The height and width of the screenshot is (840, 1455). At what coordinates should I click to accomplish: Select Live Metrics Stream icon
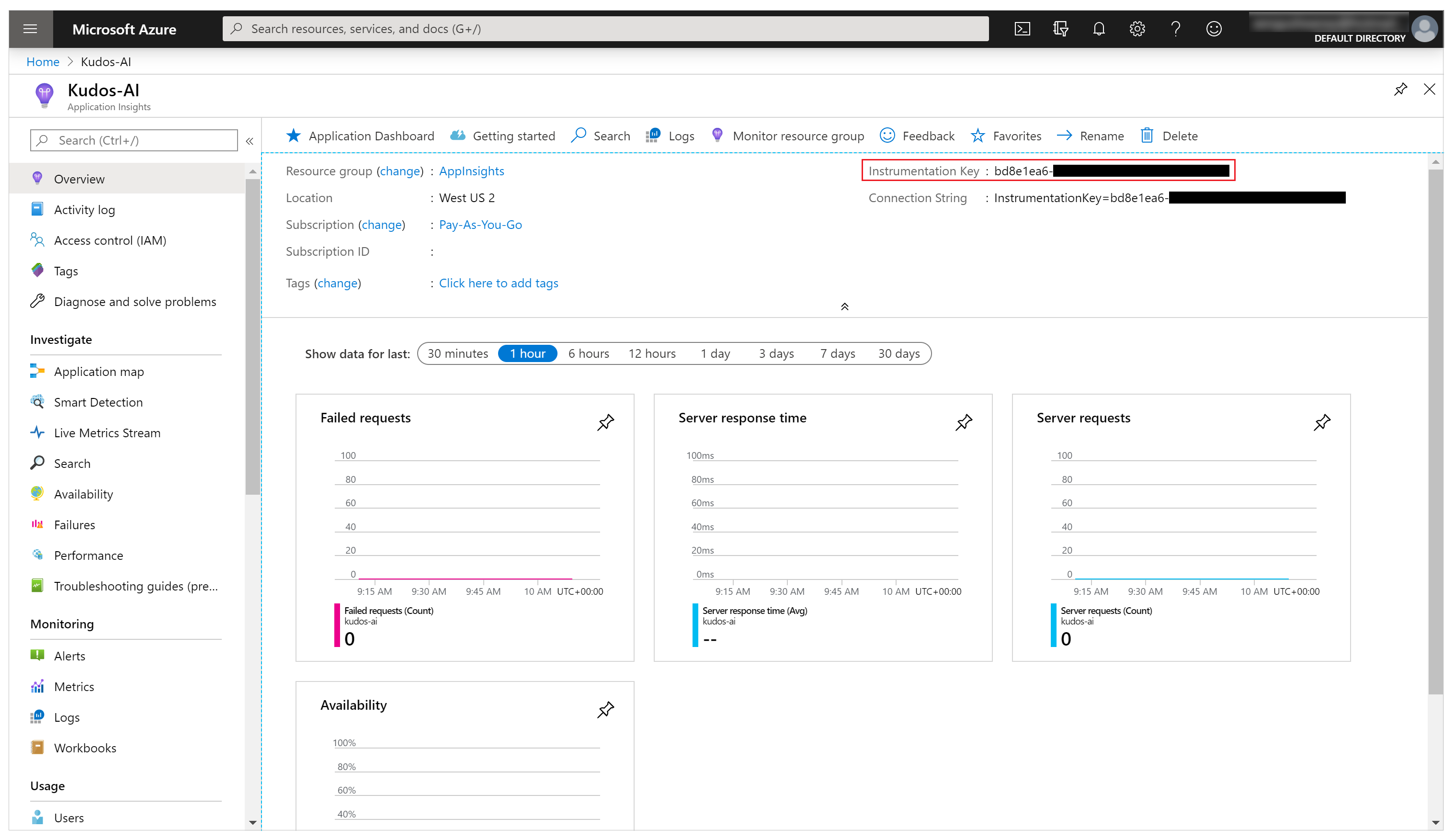point(37,433)
